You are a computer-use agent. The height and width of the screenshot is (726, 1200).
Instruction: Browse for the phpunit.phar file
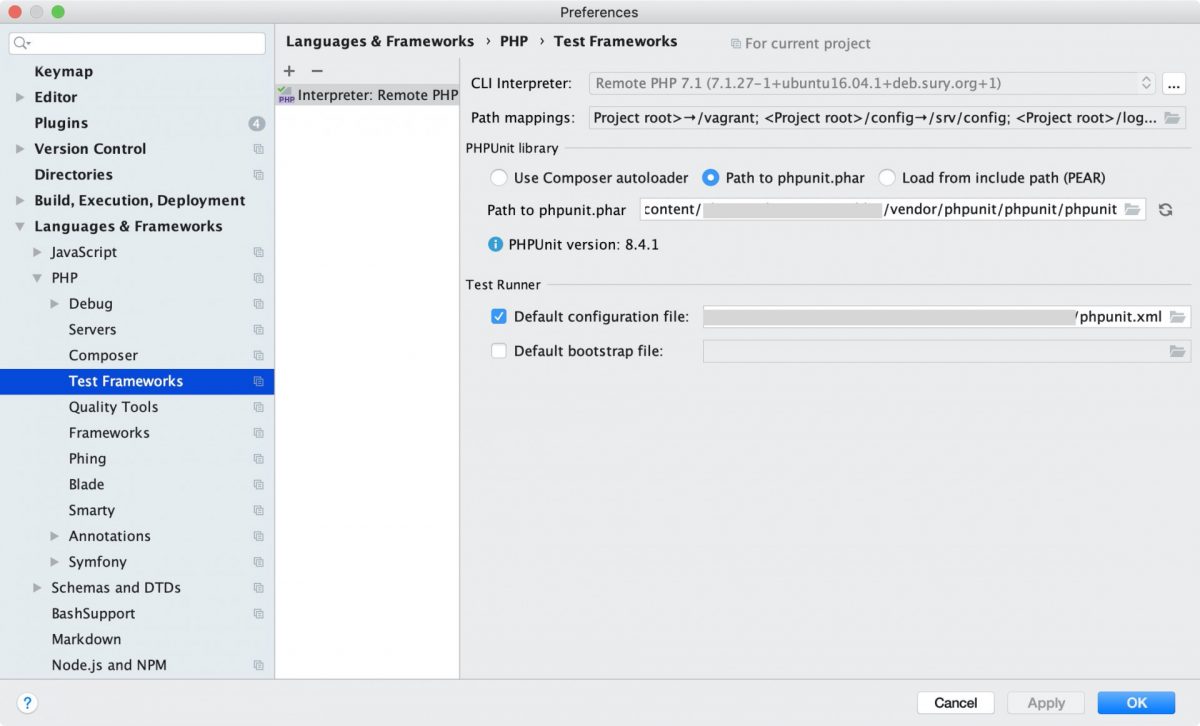[x=1132, y=210]
